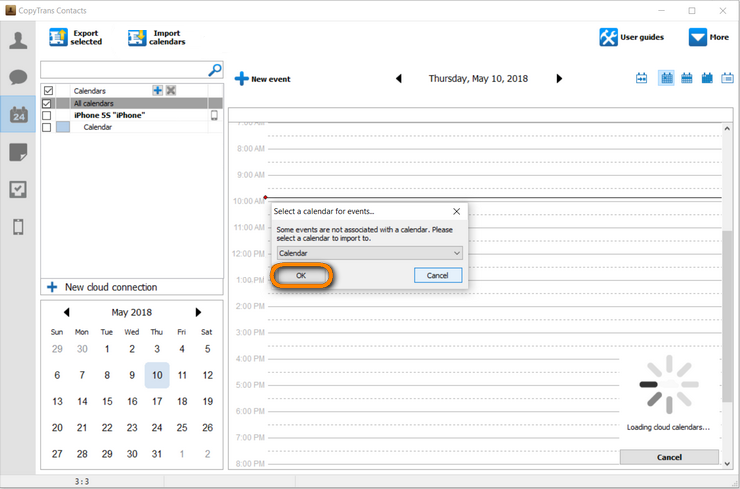Viewport: 740px width, 489px height.
Task: Expand the Calendar dropdown in dialog
Action: (x=457, y=253)
